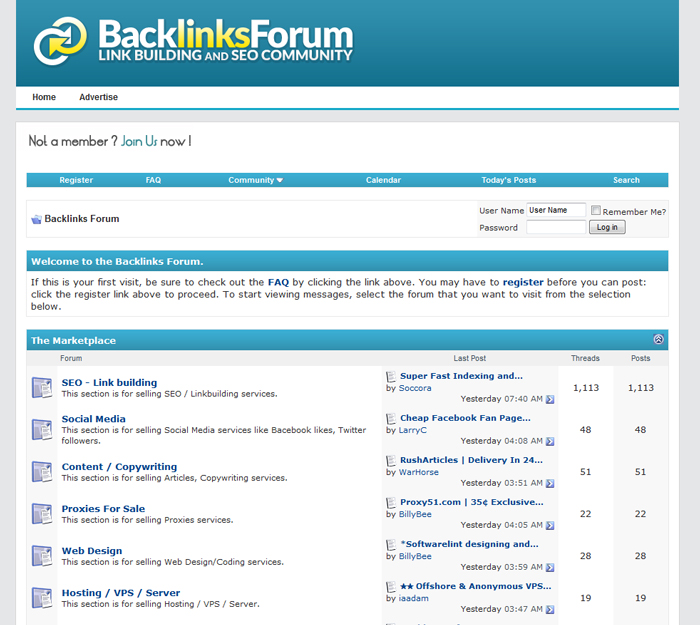Click the Web Design forum icon
This screenshot has height=625, width=700.
[42, 556]
